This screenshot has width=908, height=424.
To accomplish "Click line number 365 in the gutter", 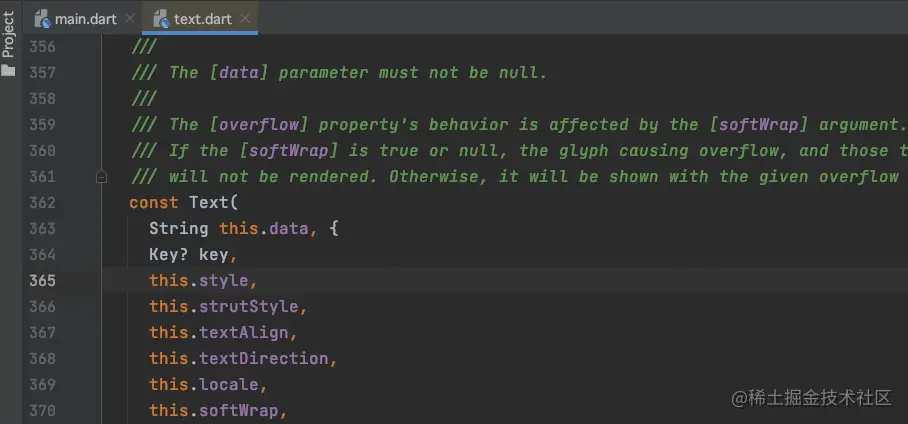I will click(x=42, y=281).
